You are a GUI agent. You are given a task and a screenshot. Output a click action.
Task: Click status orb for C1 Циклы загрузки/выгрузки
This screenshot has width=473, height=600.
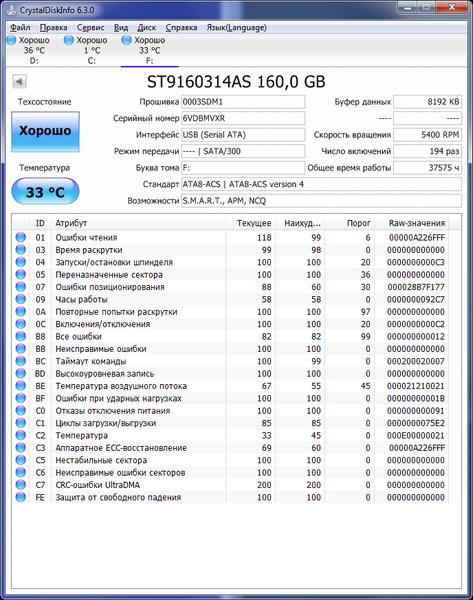point(21,423)
